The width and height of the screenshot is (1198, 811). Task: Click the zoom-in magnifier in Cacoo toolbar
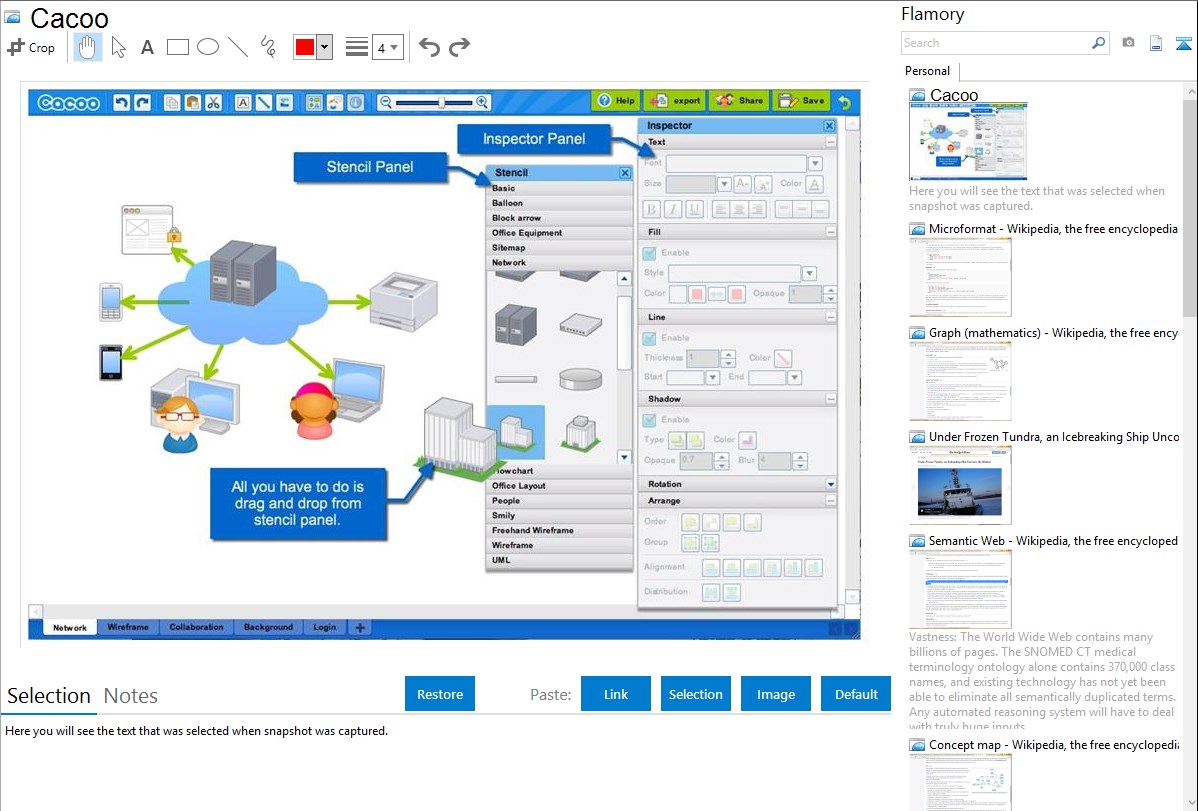pyautogui.click(x=482, y=102)
